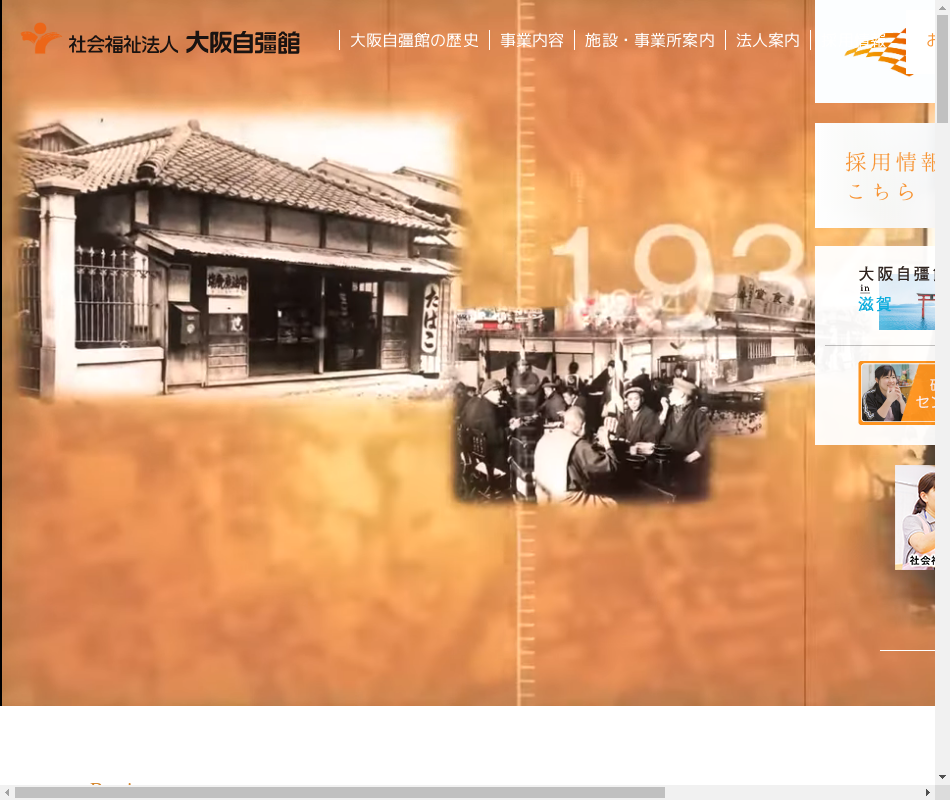Open the 事業内容 menu item
This screenshot has height=800, width=950.
(532, 41)
